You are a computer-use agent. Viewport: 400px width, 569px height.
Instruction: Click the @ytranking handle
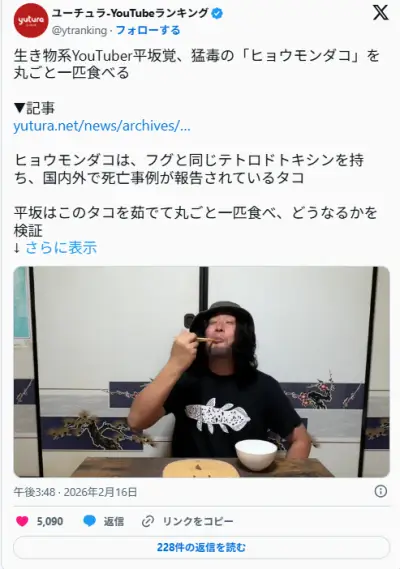(79, 30)
